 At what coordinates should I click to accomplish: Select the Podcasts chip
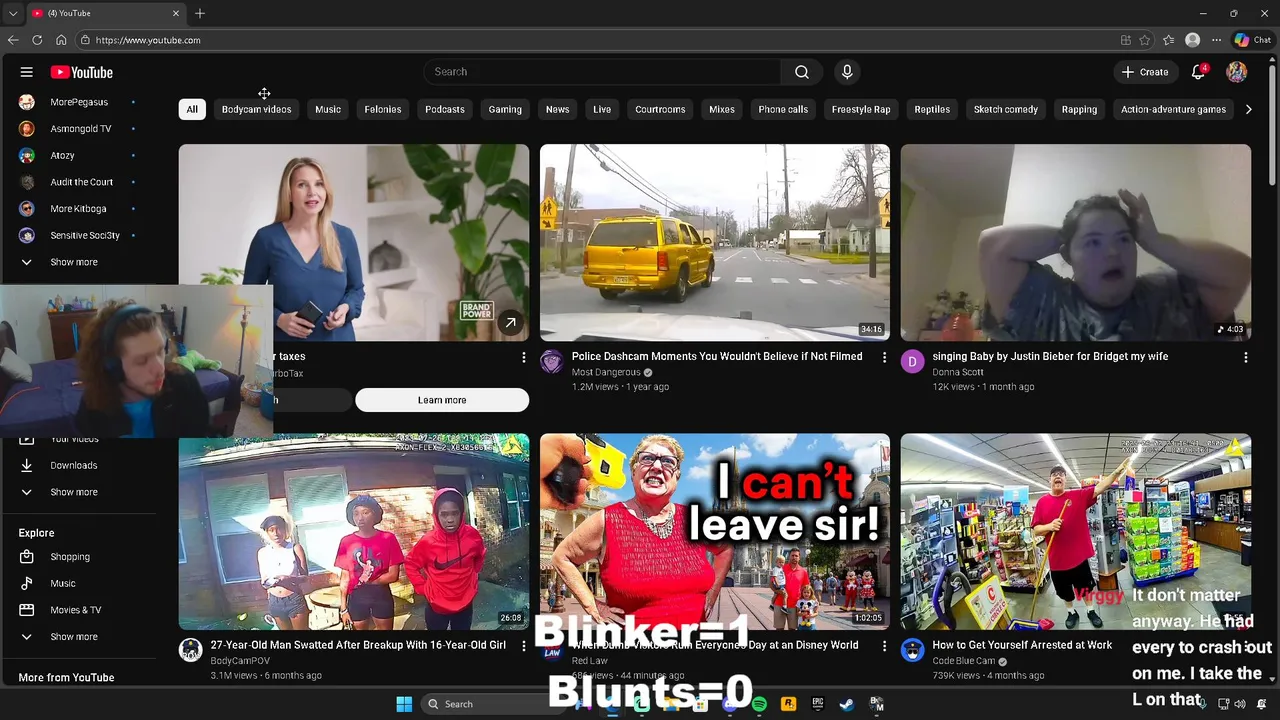point(445,109)
